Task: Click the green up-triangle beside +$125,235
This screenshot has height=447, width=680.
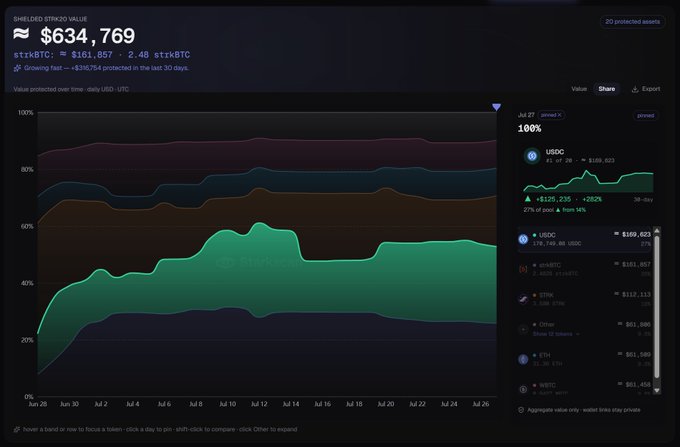Action: coord(528,199)
